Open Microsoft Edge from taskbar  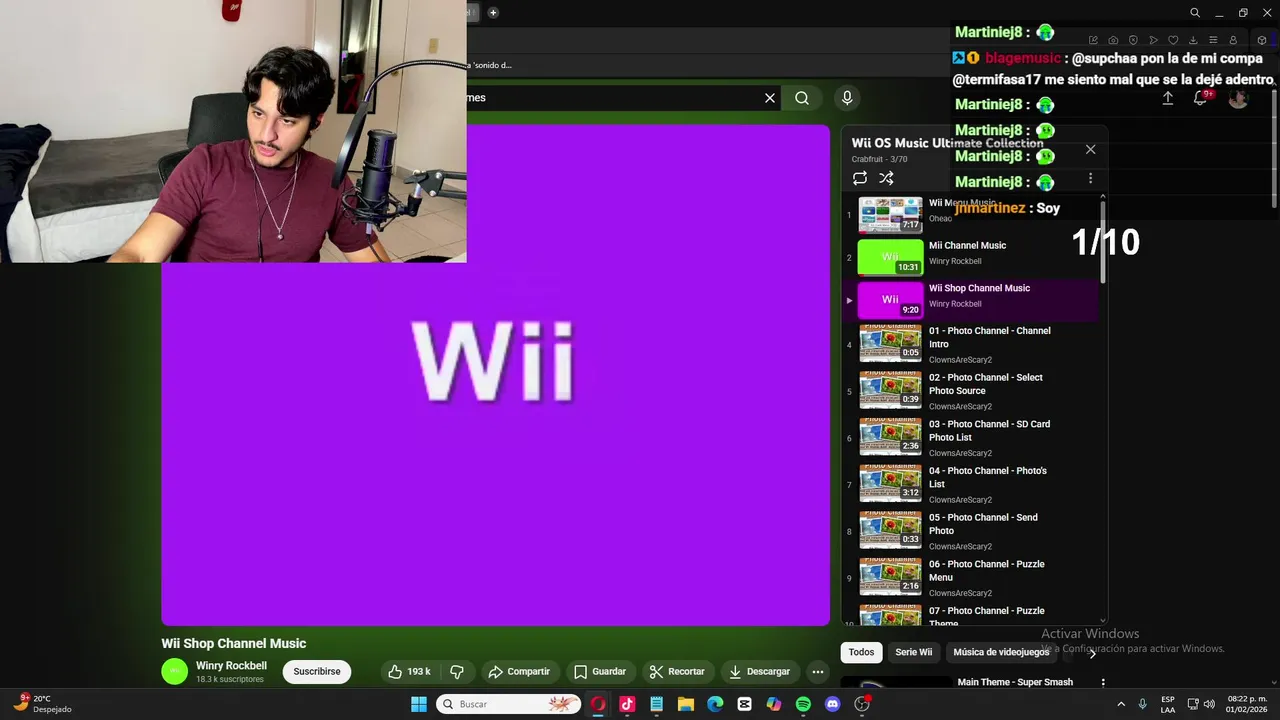[x=715, y=704]
